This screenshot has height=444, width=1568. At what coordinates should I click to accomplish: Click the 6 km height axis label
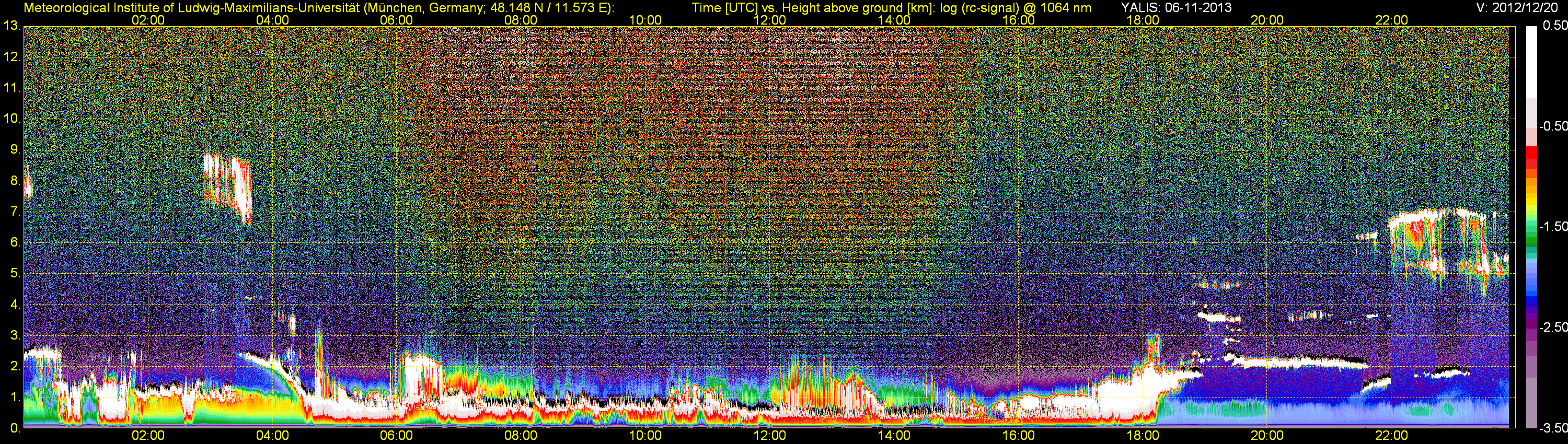15,243
